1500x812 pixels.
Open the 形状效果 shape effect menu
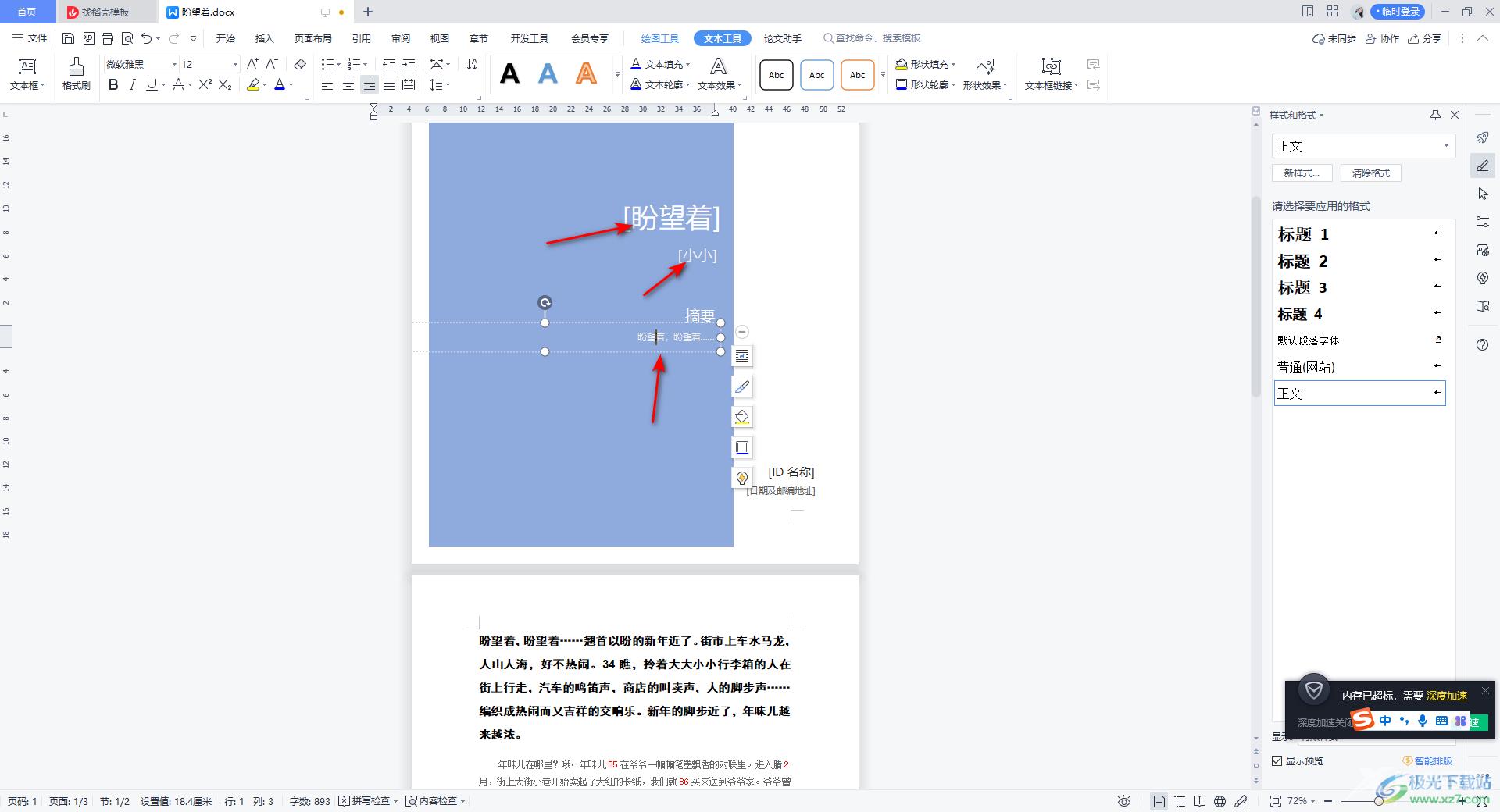tap(985, 74)
